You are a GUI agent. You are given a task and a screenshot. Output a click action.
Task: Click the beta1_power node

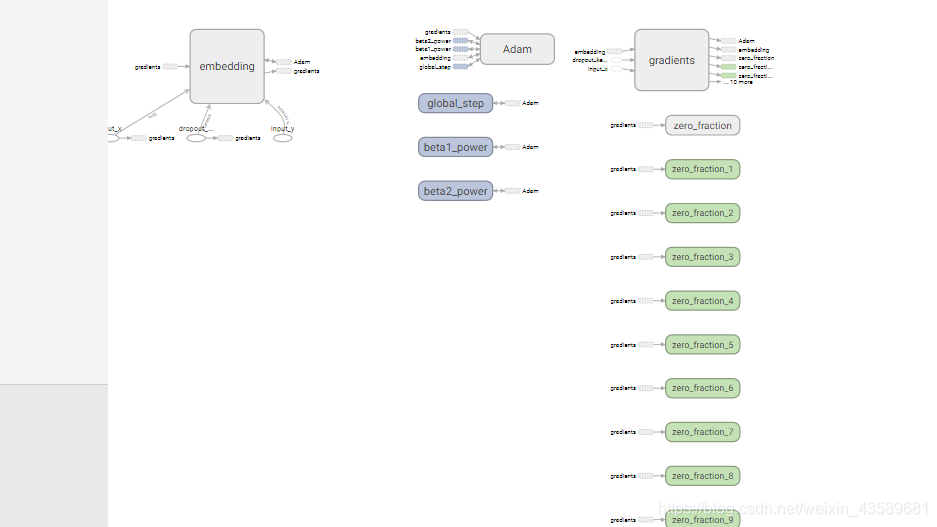pos(455,147)
